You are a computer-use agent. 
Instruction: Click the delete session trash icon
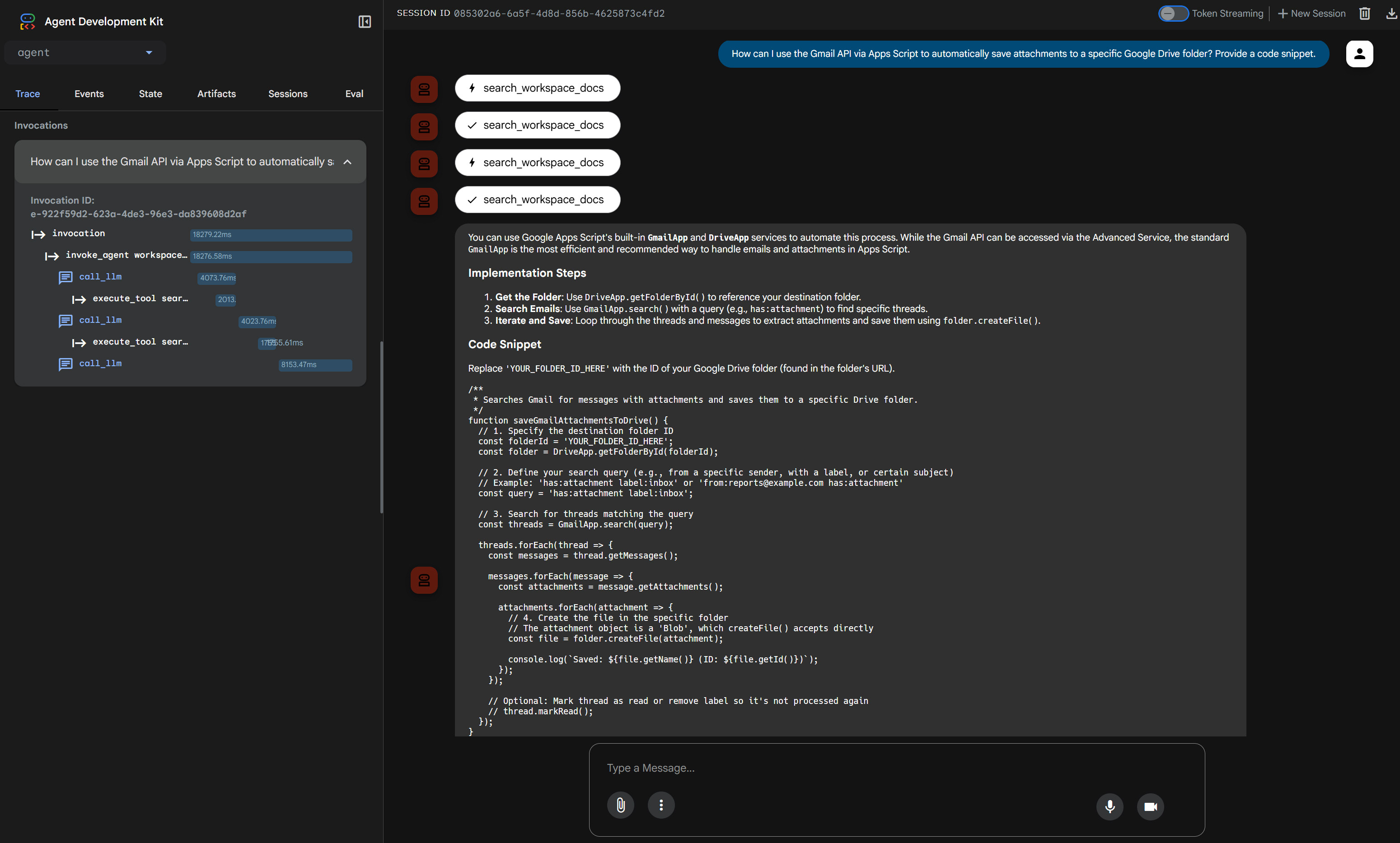click(1364, 13)
